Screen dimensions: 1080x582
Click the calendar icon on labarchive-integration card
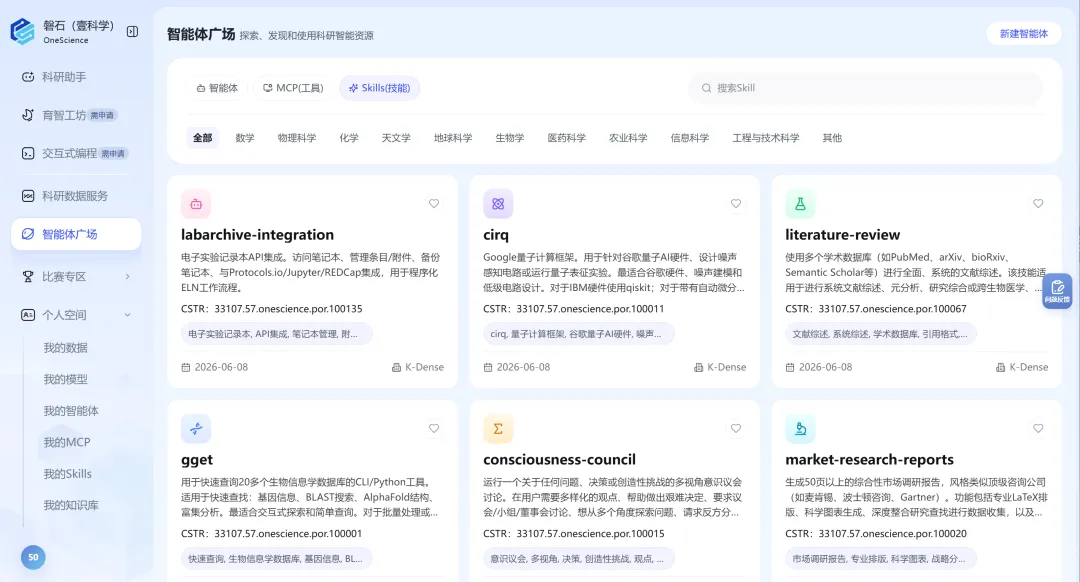tap(186, 368)
